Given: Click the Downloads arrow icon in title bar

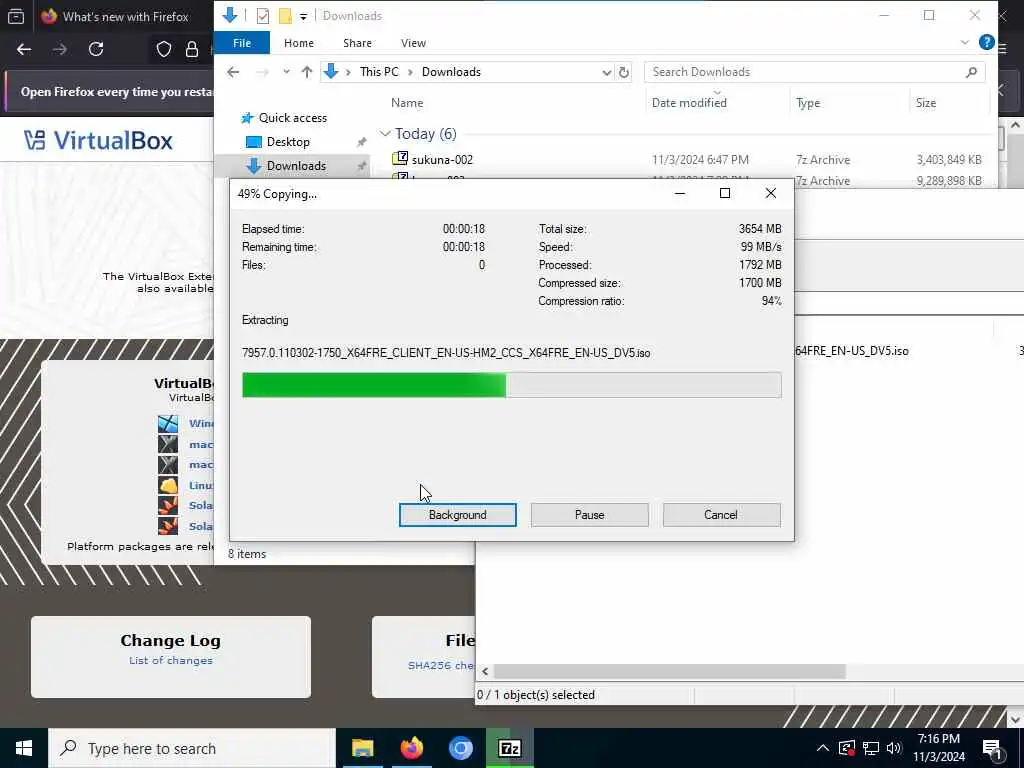Looking at the screenshot, I should [229, 15].
